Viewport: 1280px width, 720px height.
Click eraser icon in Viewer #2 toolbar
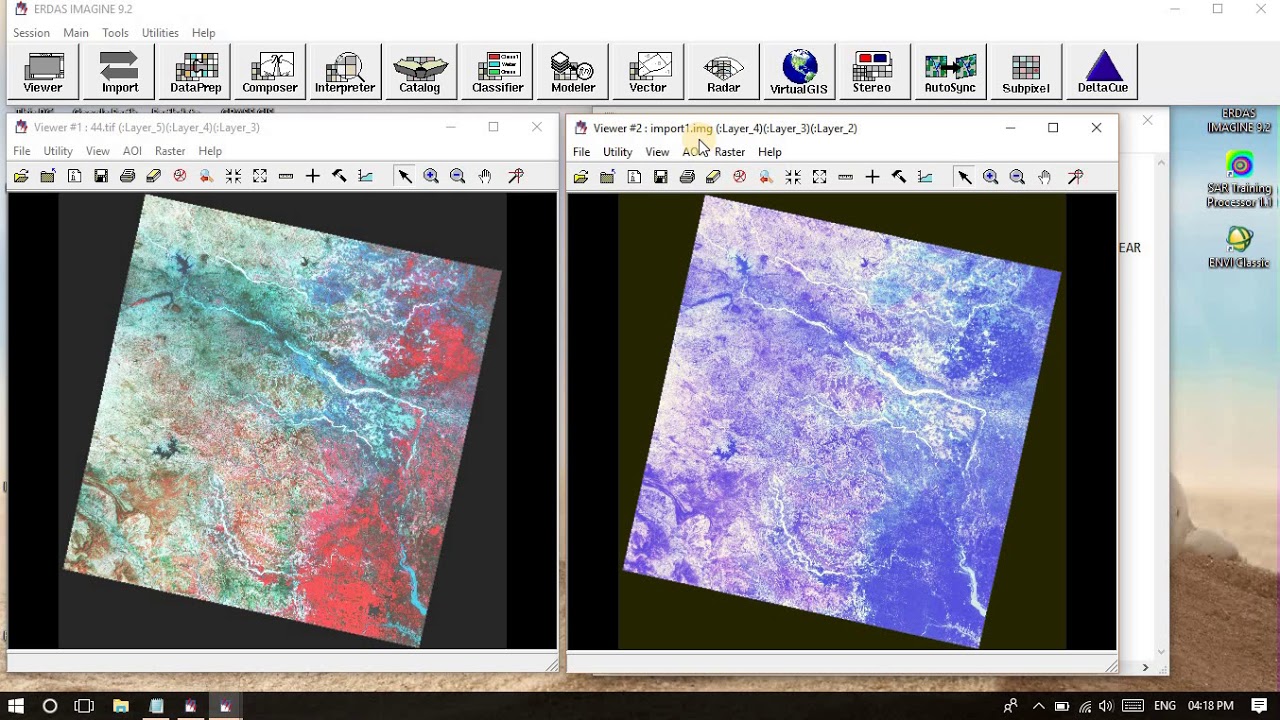coord(713,177)
